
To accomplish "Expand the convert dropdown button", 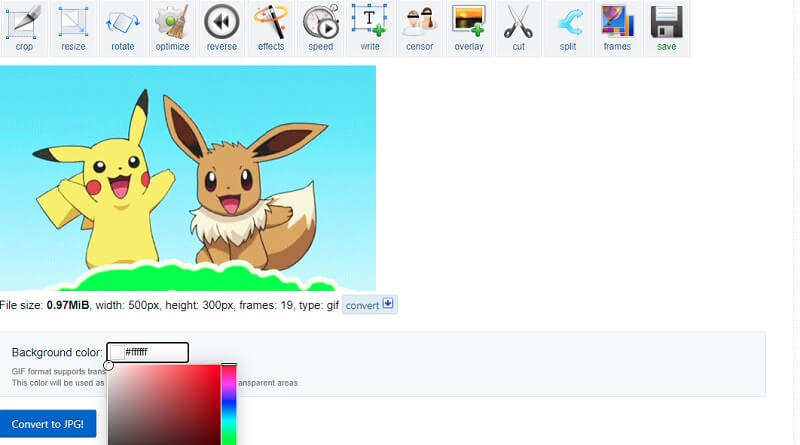I will [x=370, y=305].
